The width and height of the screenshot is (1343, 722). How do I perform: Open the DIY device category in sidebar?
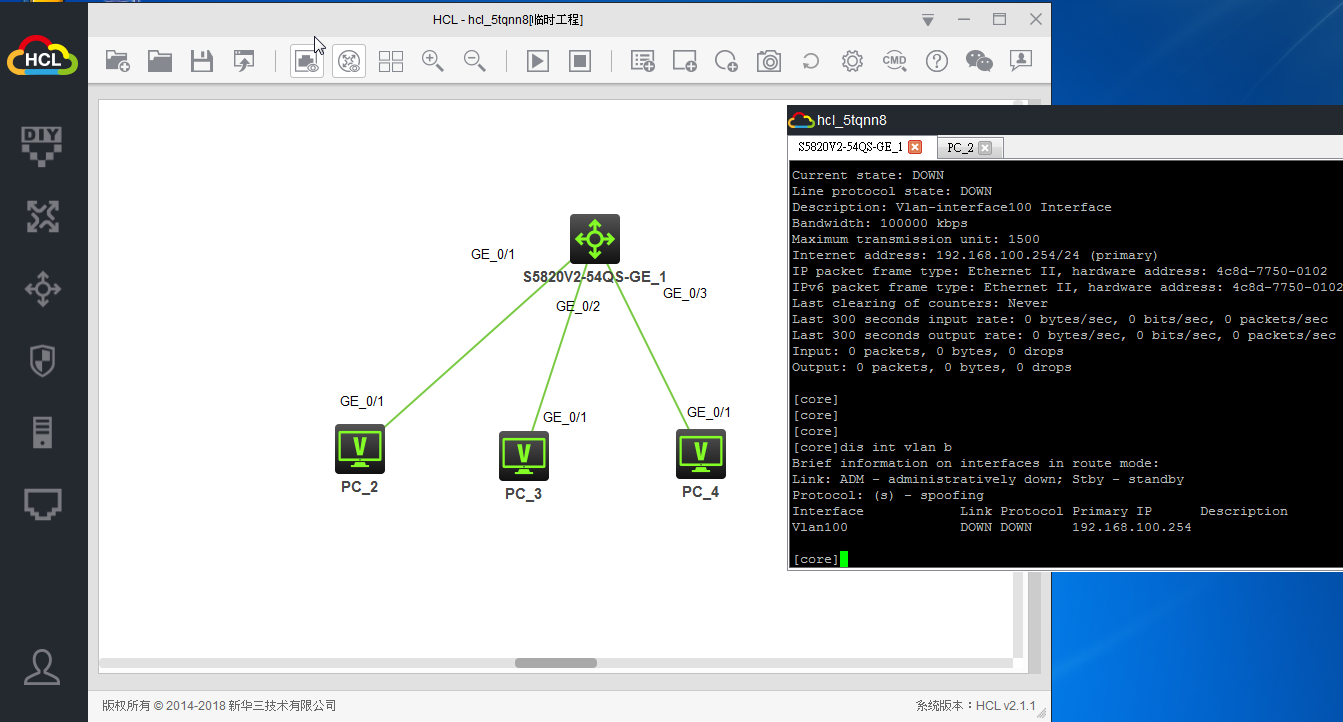click(x=43, y=145)
